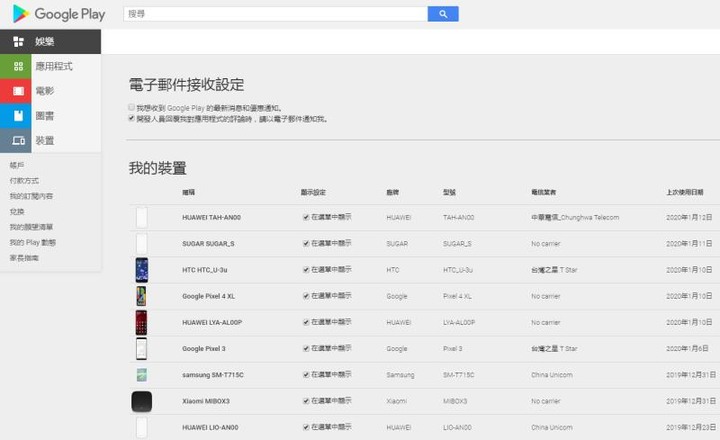Screen dimensions: 720x440
Task: Click the HUAWEI LIO-AN00 device thumbnail
Action: click(142, 427)
